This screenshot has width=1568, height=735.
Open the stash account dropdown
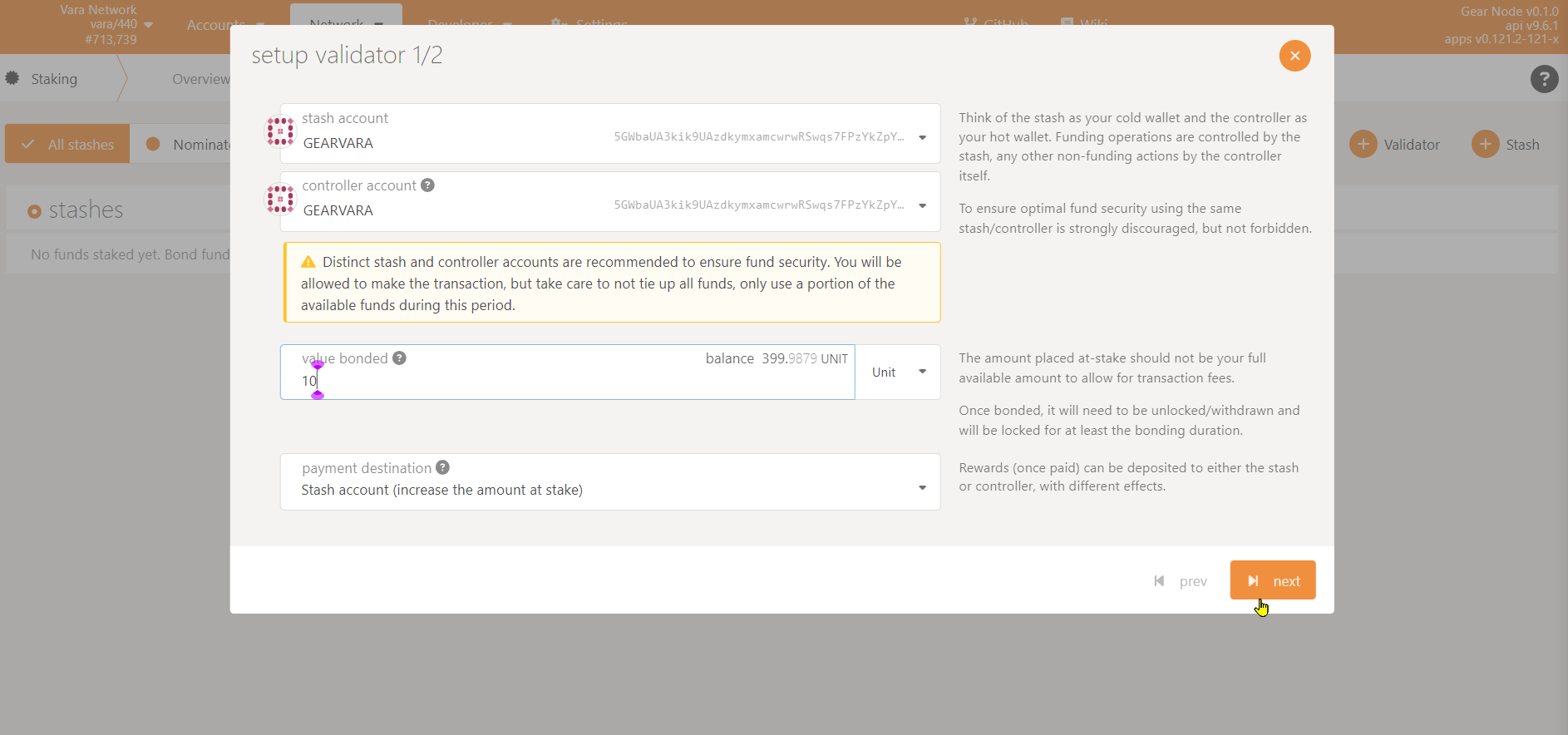pos(922,137)
